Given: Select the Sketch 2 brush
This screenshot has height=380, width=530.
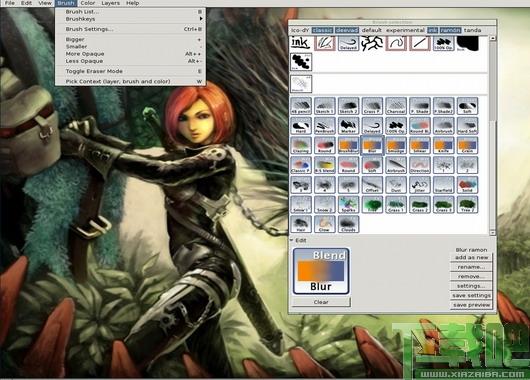Looking at the screenshot, I should pyautogui.click(x=348, y=106).
